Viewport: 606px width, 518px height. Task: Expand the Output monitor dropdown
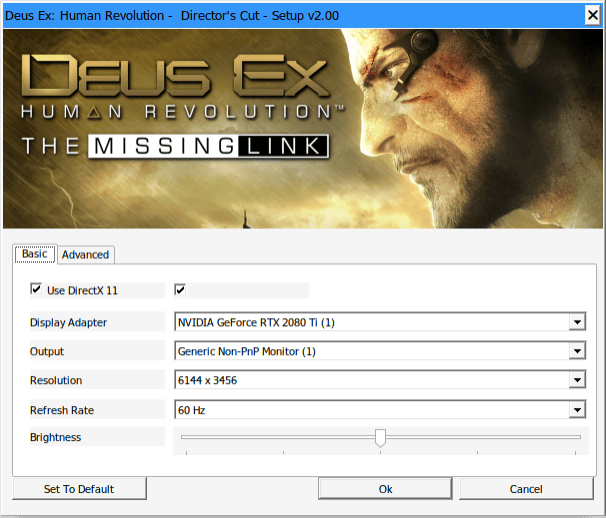[576, 351]
